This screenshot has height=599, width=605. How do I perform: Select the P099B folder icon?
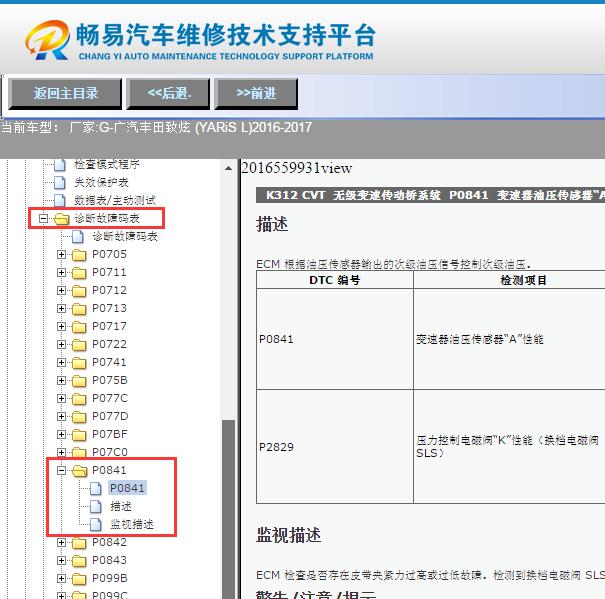79,579
